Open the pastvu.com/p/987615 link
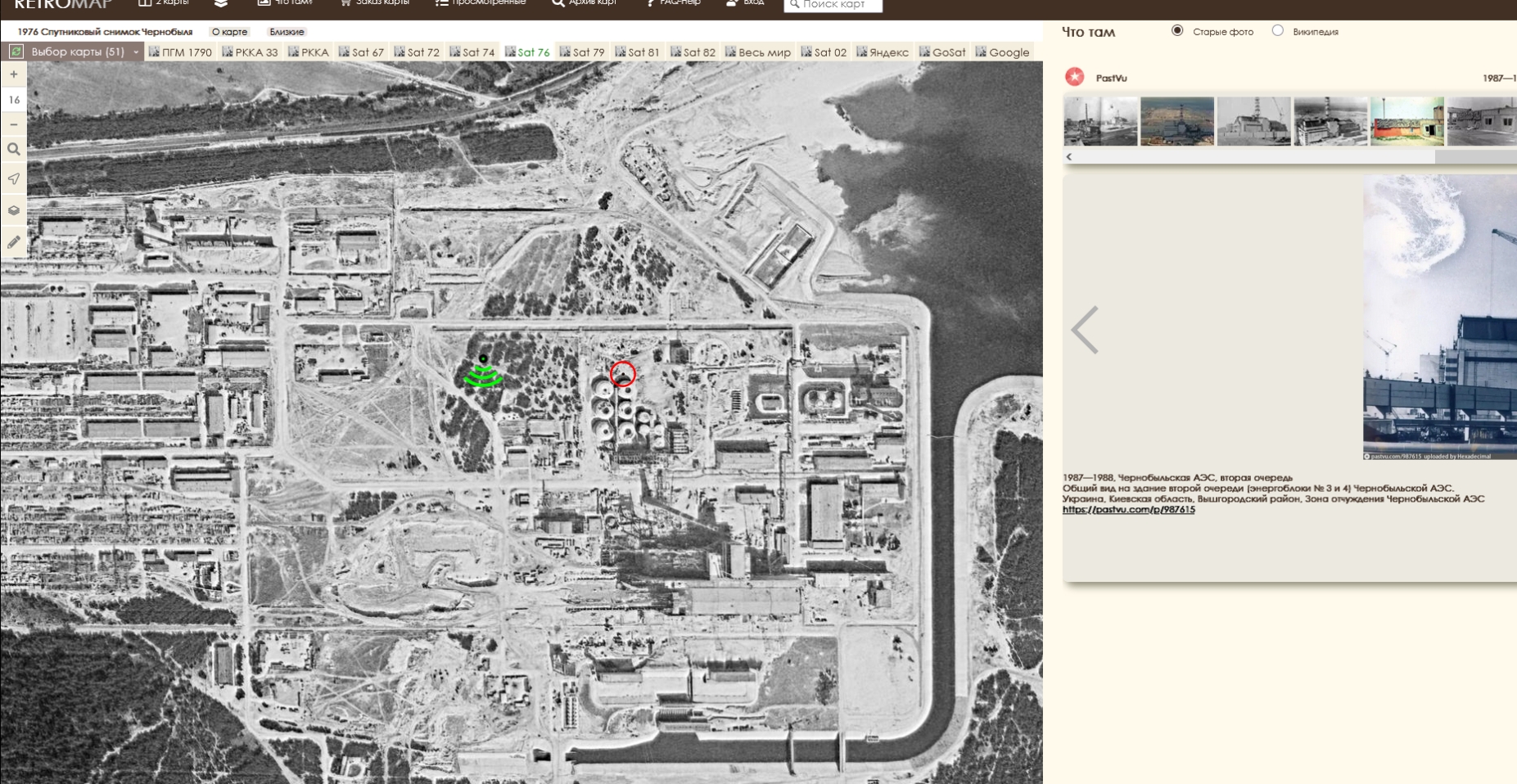This screenshot has width=1517, height=784. 1128,509
